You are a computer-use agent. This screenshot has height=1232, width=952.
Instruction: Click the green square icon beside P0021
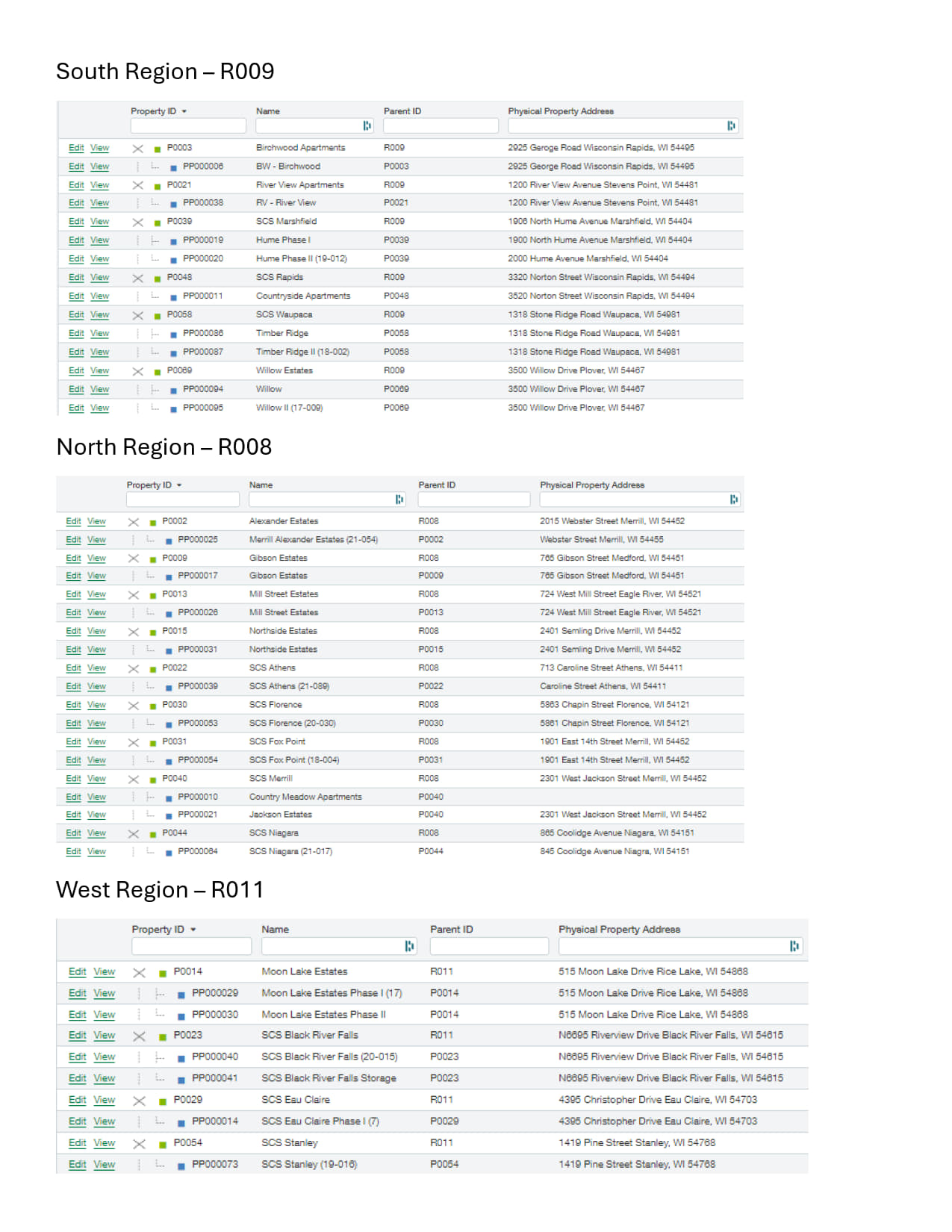click(158, 186)
